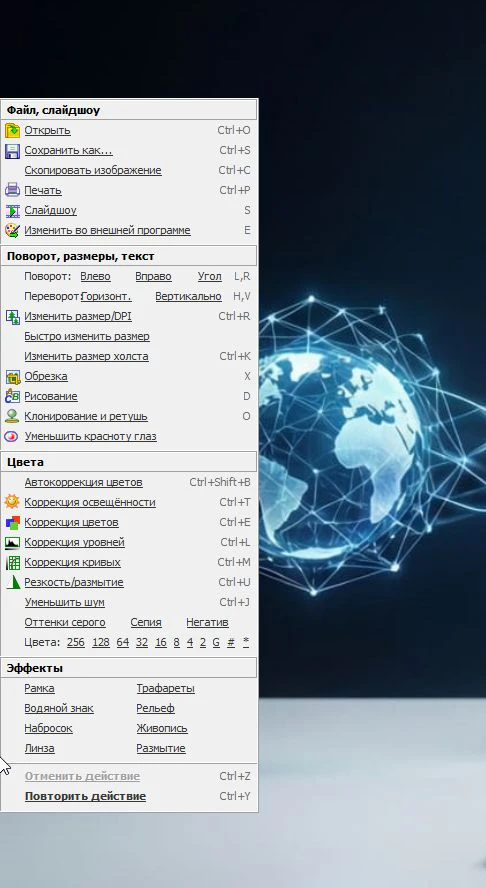Open Резкость/размытие
The width and height of the screenshot is (486, 888).
(74, 582)
